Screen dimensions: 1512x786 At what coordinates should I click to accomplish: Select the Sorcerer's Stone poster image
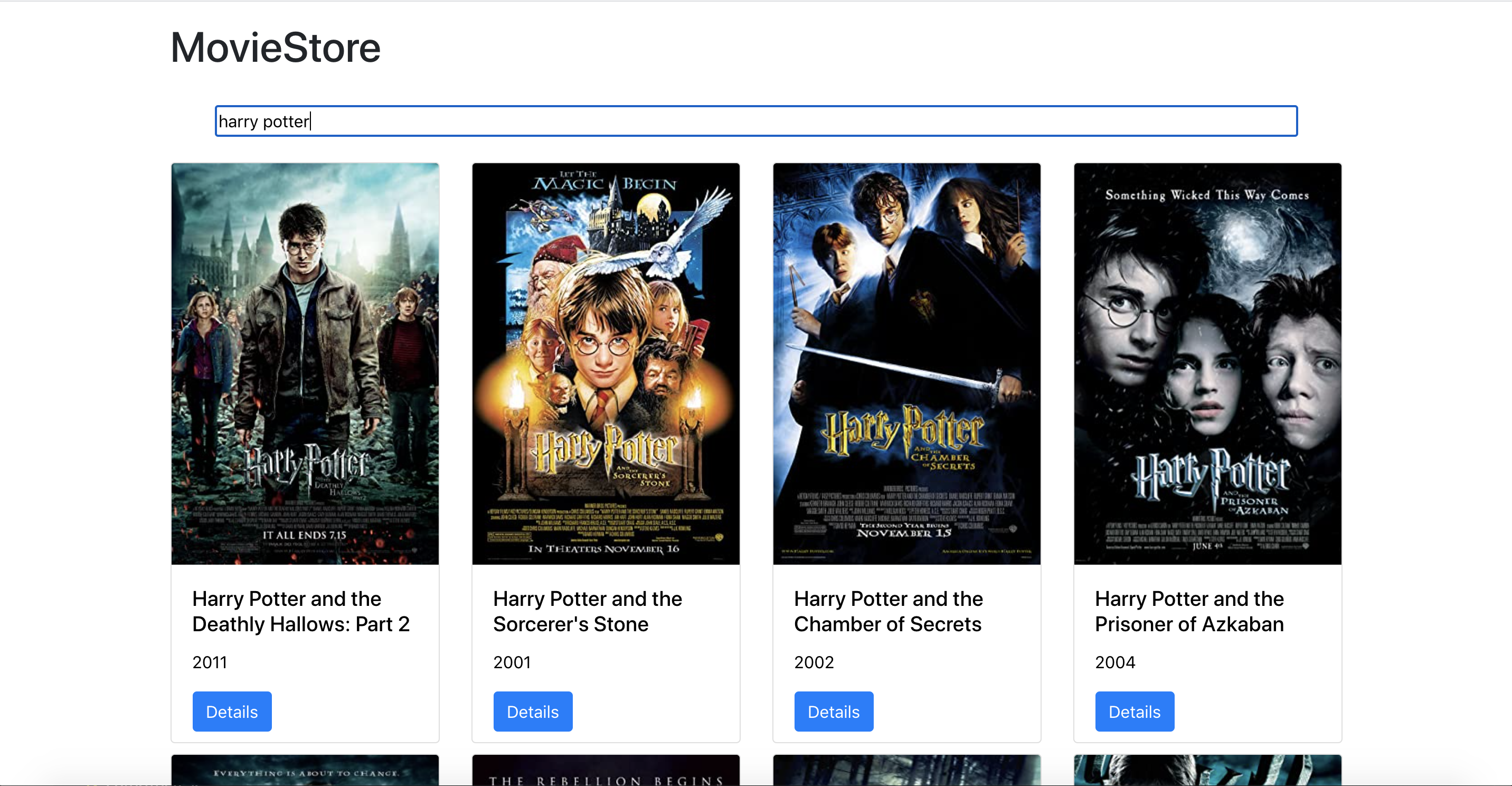tap(606, 363)
